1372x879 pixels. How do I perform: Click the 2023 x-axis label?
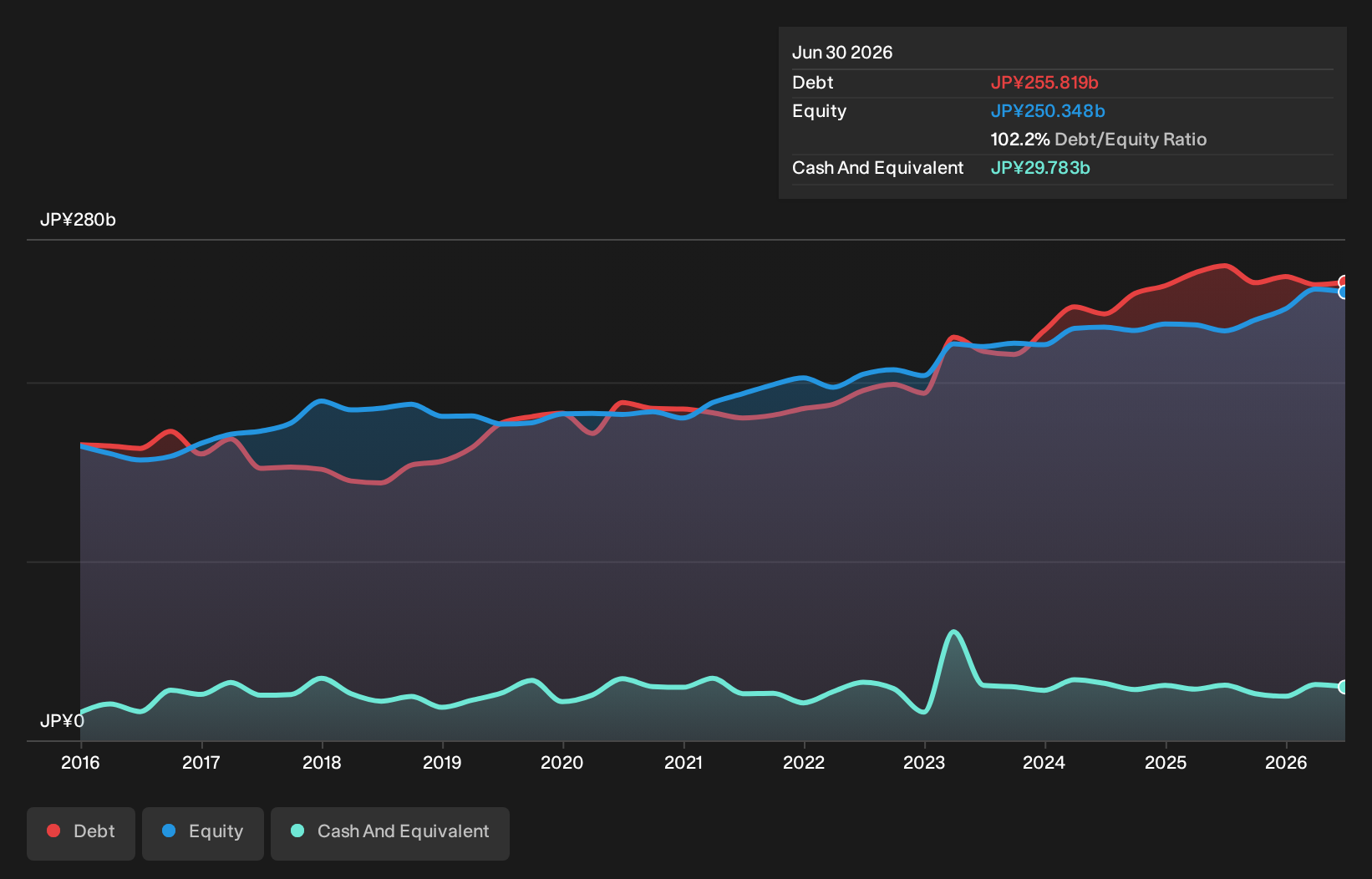point(924,762)
